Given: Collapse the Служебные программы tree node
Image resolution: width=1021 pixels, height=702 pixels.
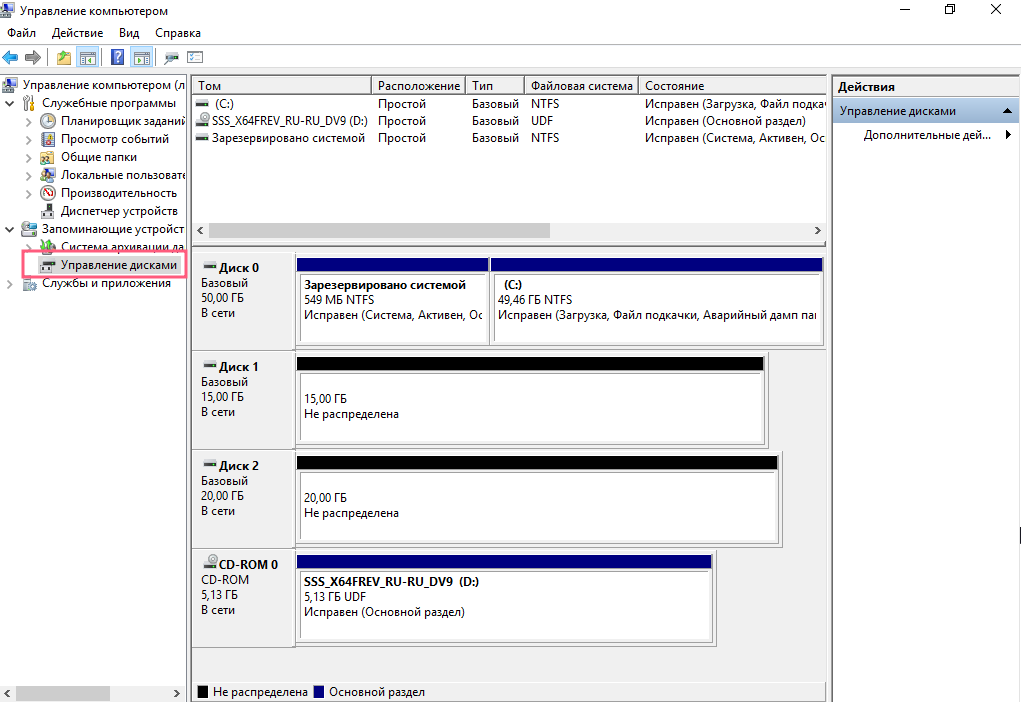Looking at the screenshot, I should click(x=10, y=103).
